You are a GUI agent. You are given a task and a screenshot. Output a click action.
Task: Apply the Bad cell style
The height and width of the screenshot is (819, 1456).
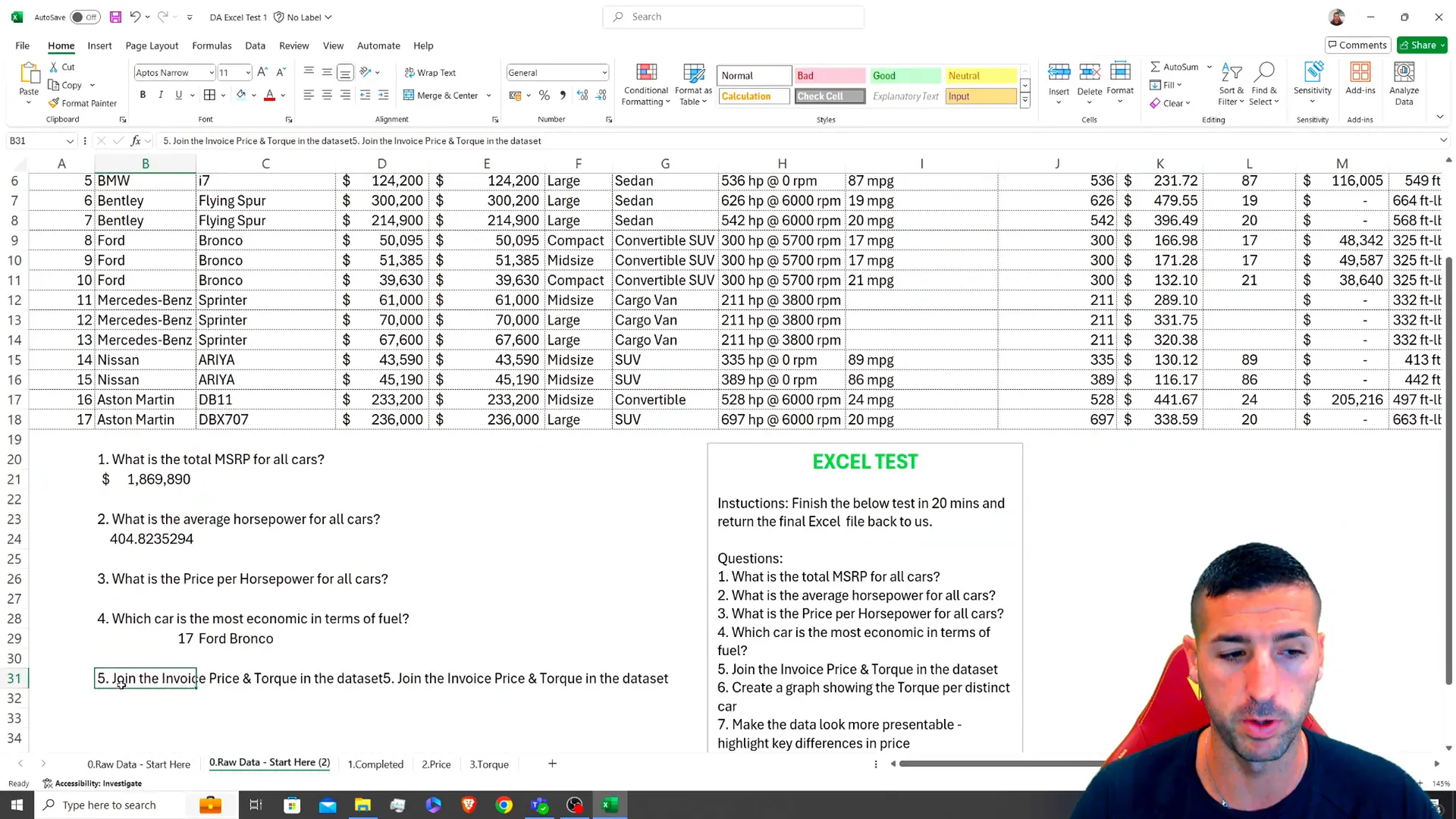830,76
